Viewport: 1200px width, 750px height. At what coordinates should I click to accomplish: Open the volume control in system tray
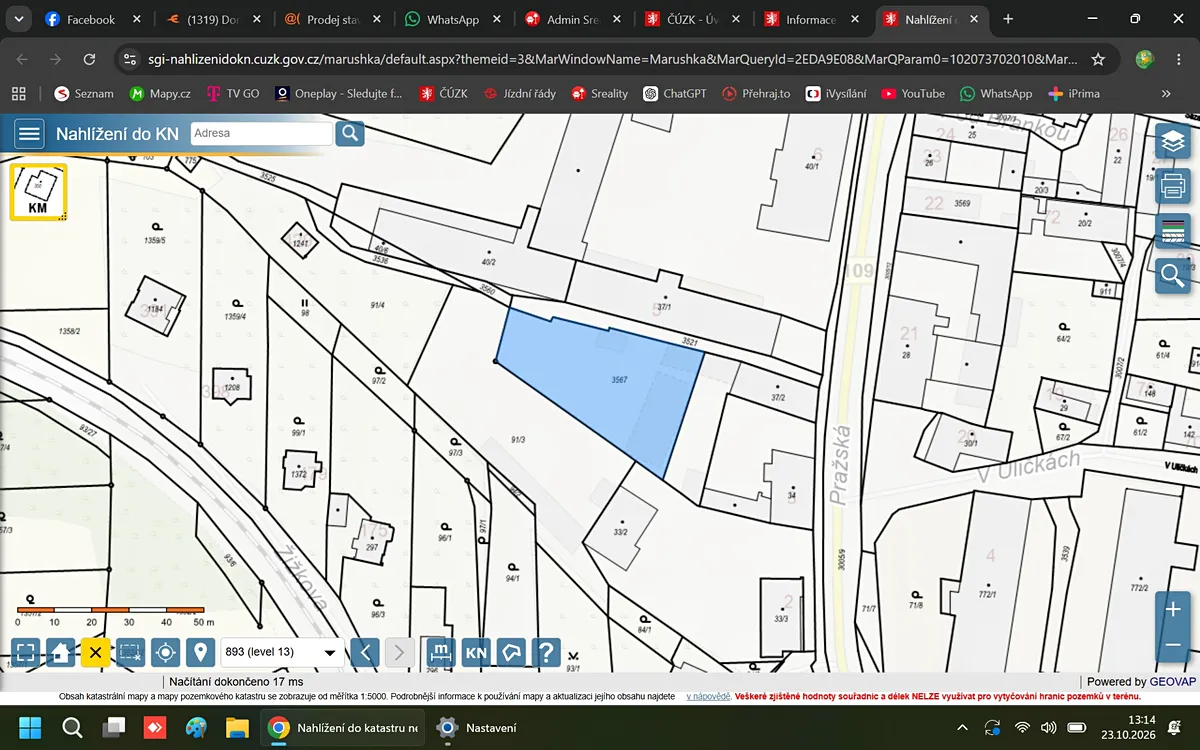[x=1049, y=727]
